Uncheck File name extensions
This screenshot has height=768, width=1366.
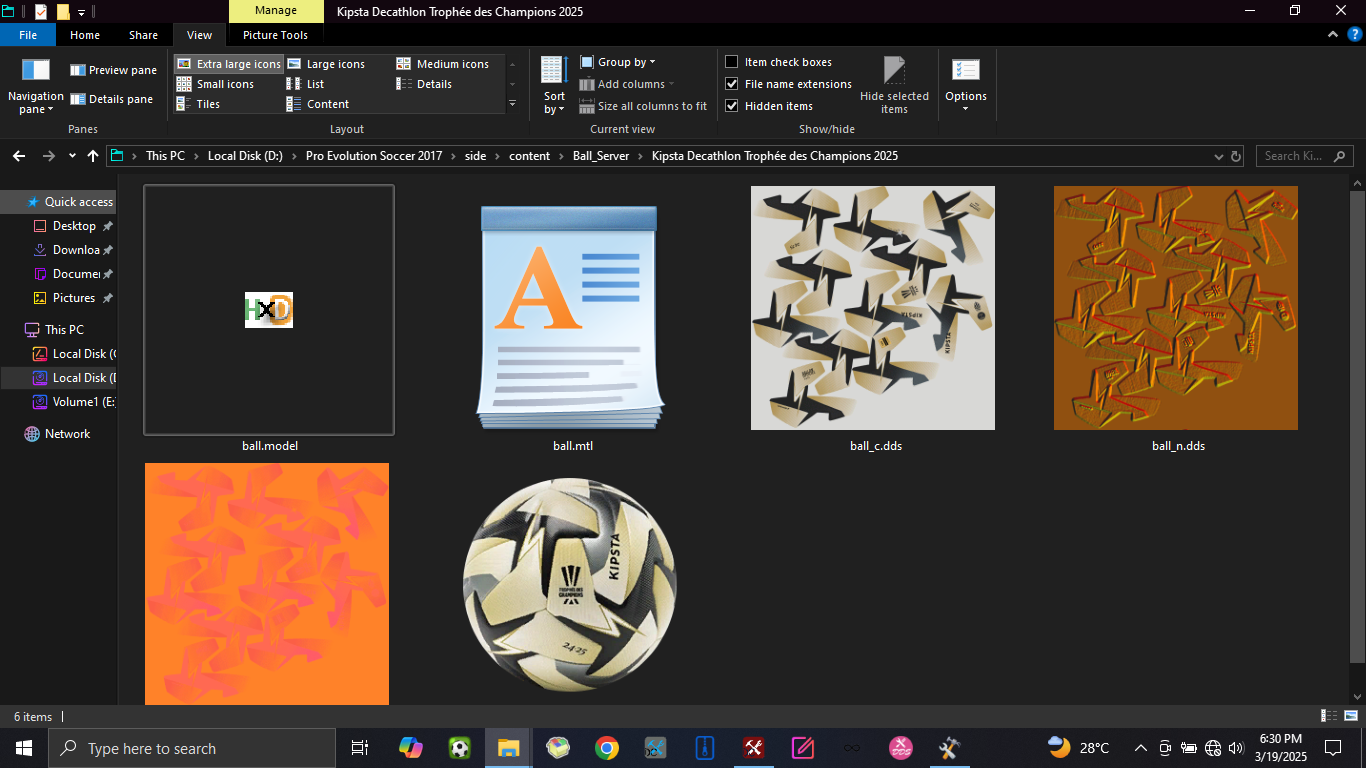[x=732, y=84]
